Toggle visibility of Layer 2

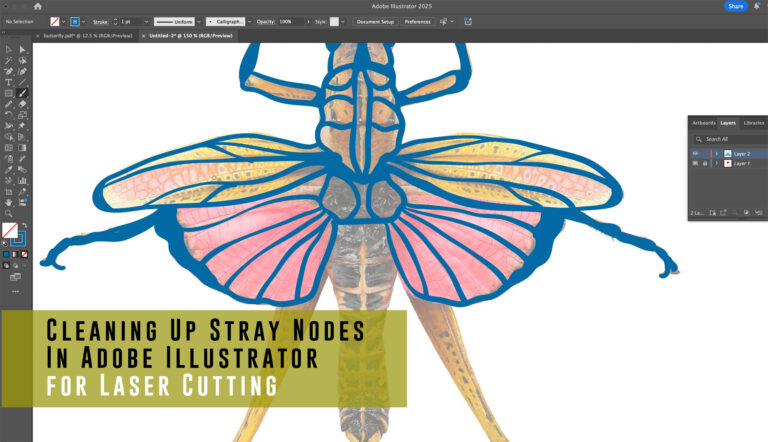[x=695, y=153]
